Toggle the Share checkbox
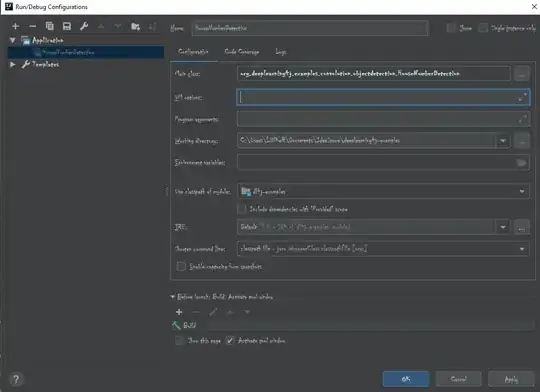Screen dimensions: 540x392 [x=451, y=28]
